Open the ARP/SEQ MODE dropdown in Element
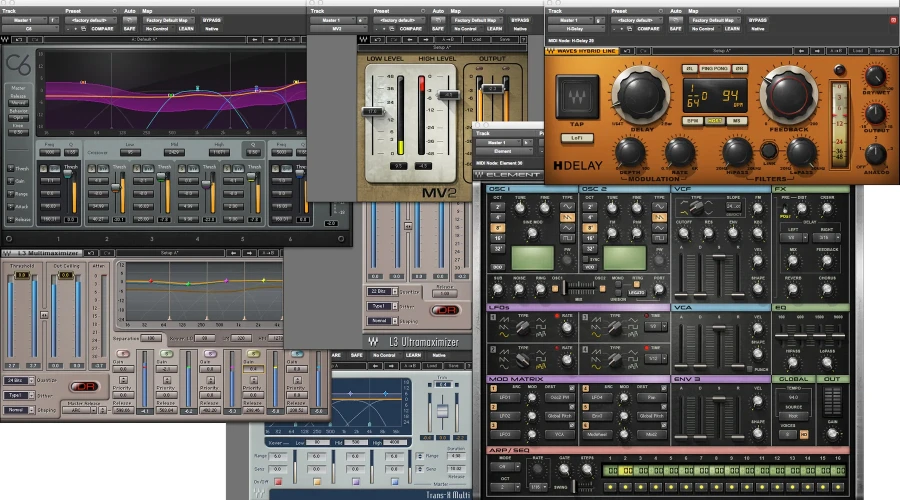Image resolution: width=900 pixels, height=500 pixels. pyautogui.click(x=505, y=467)
